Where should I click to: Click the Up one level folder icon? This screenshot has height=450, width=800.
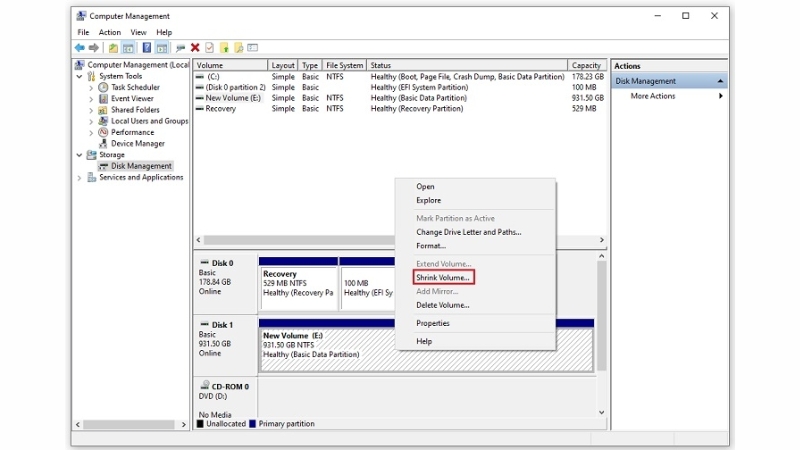click(x=113, y=47)
